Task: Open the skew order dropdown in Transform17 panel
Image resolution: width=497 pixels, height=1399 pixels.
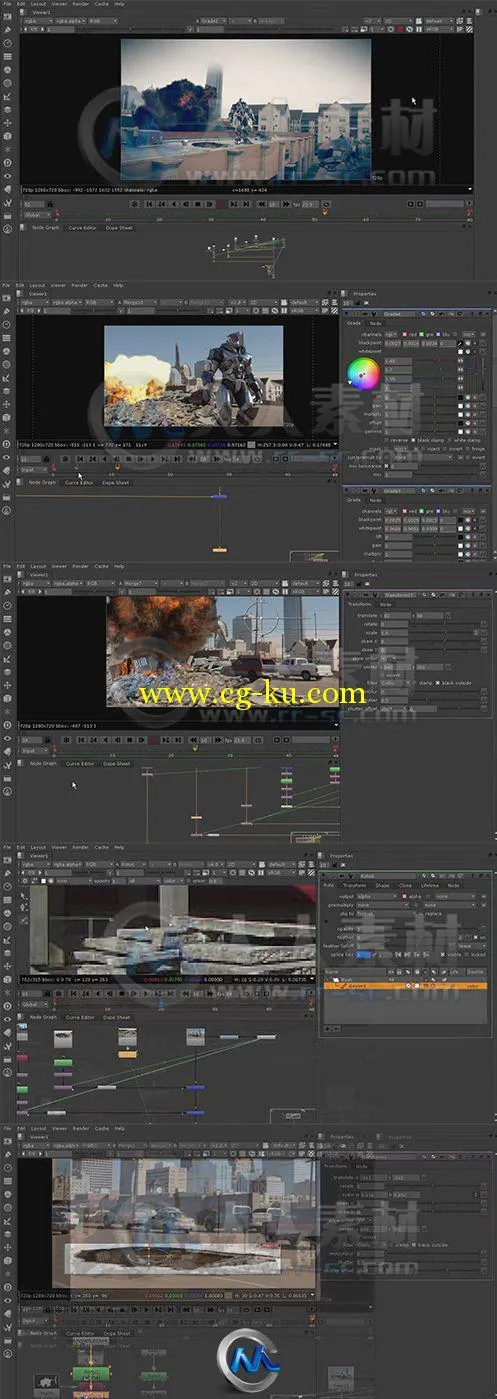Action: 388,658
